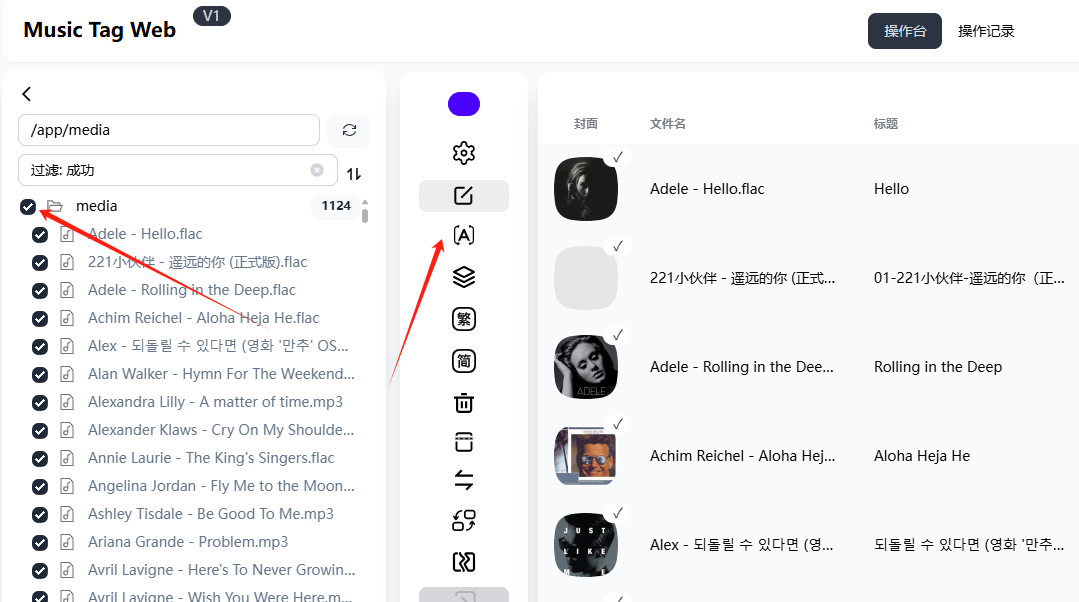Click the bracketed link icon in toolbar
1079x602 pixels.
coord(464,562)
